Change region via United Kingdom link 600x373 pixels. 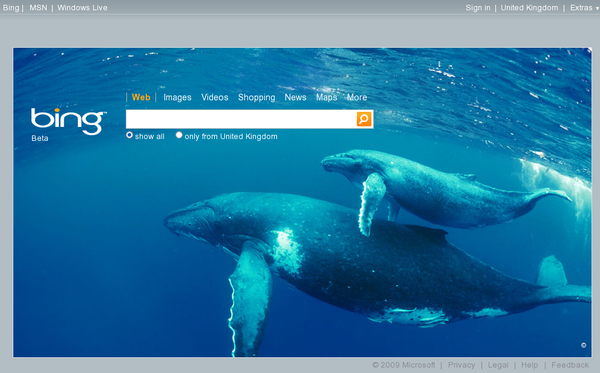pyautogui.click(x=529, y=8)
